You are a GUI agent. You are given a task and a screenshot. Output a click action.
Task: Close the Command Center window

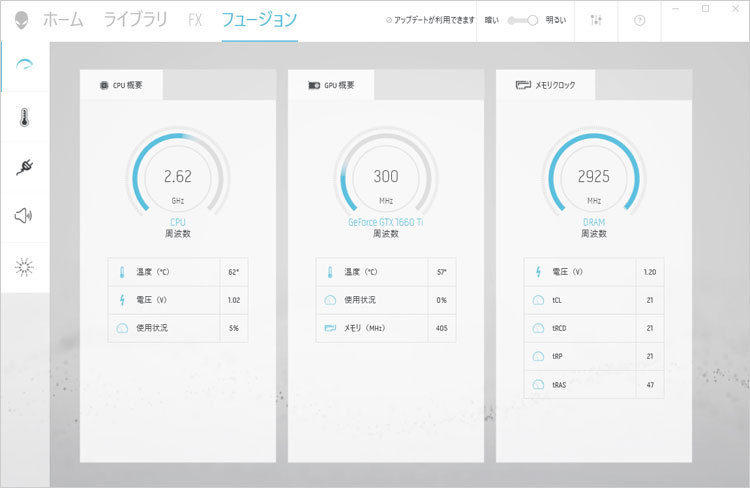[x=736, y=9]
